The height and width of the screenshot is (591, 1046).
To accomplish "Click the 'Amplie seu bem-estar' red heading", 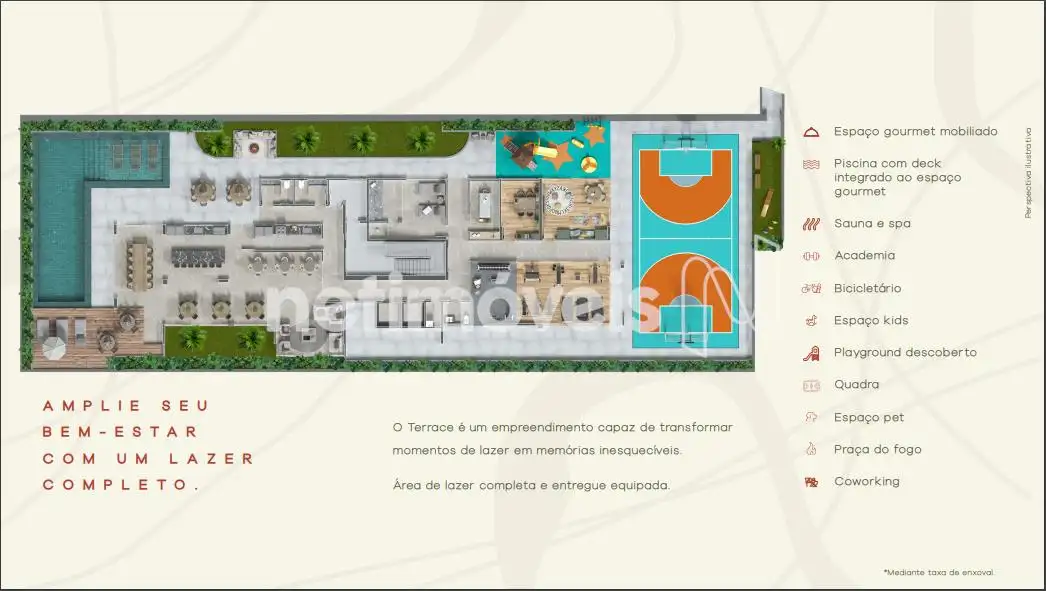I will click(x=149, y=445).
